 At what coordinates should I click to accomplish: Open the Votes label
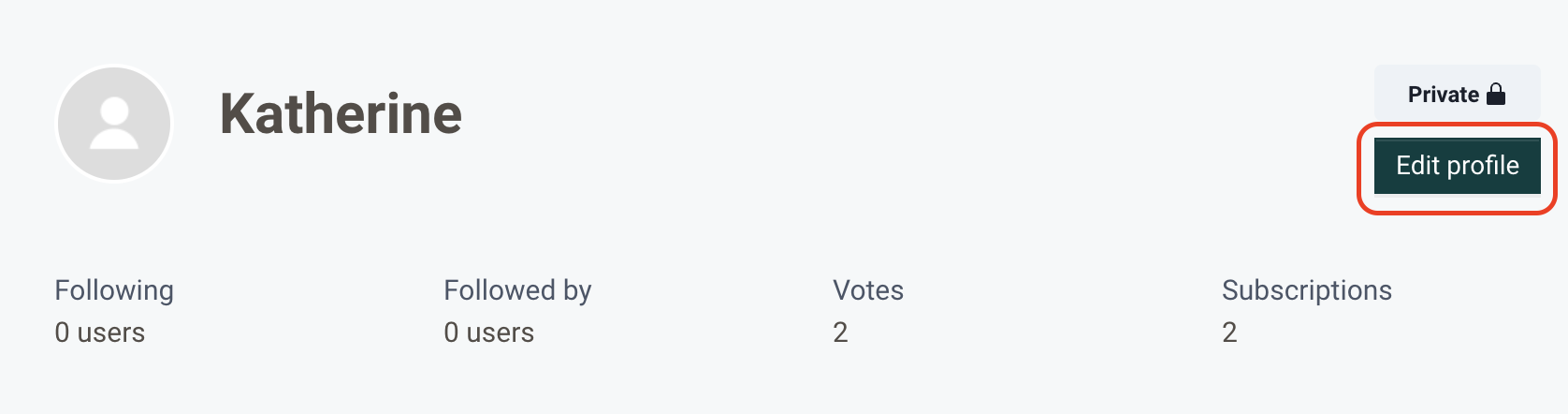point(868,290)
